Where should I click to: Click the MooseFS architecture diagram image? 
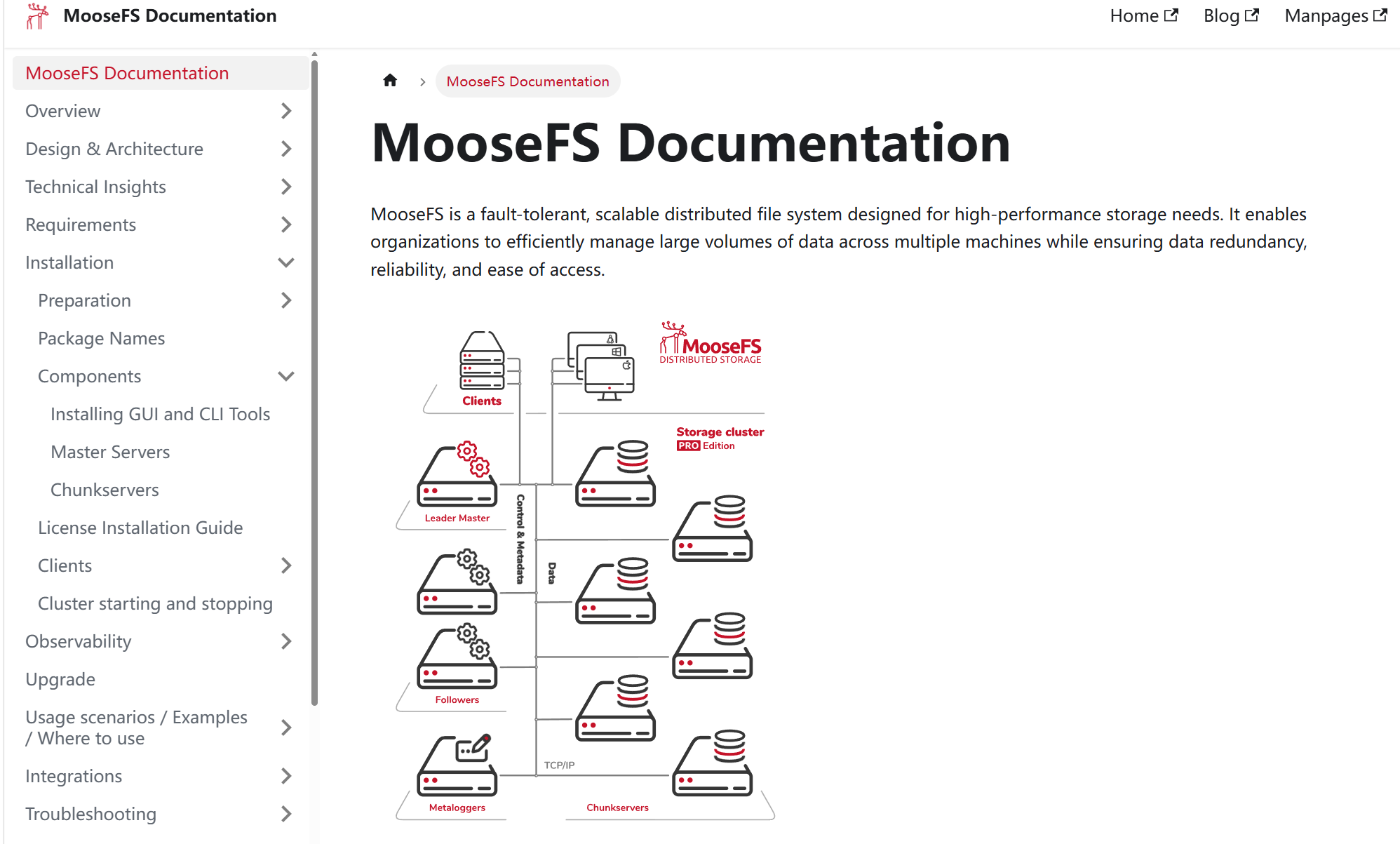(585, 570)
